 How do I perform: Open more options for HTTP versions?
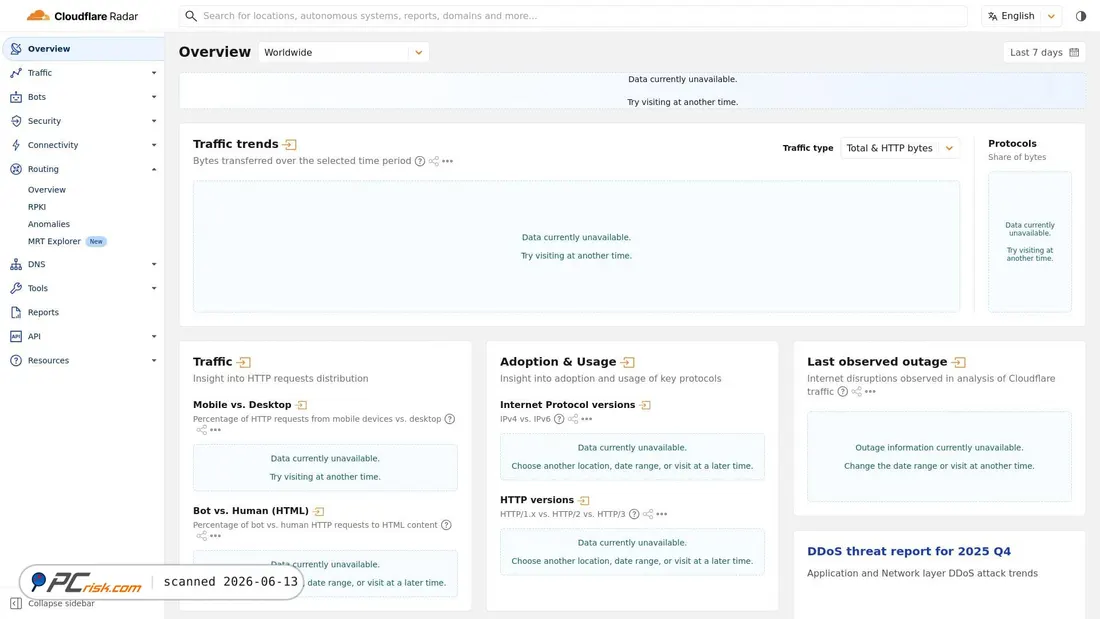tap(662, 514)
